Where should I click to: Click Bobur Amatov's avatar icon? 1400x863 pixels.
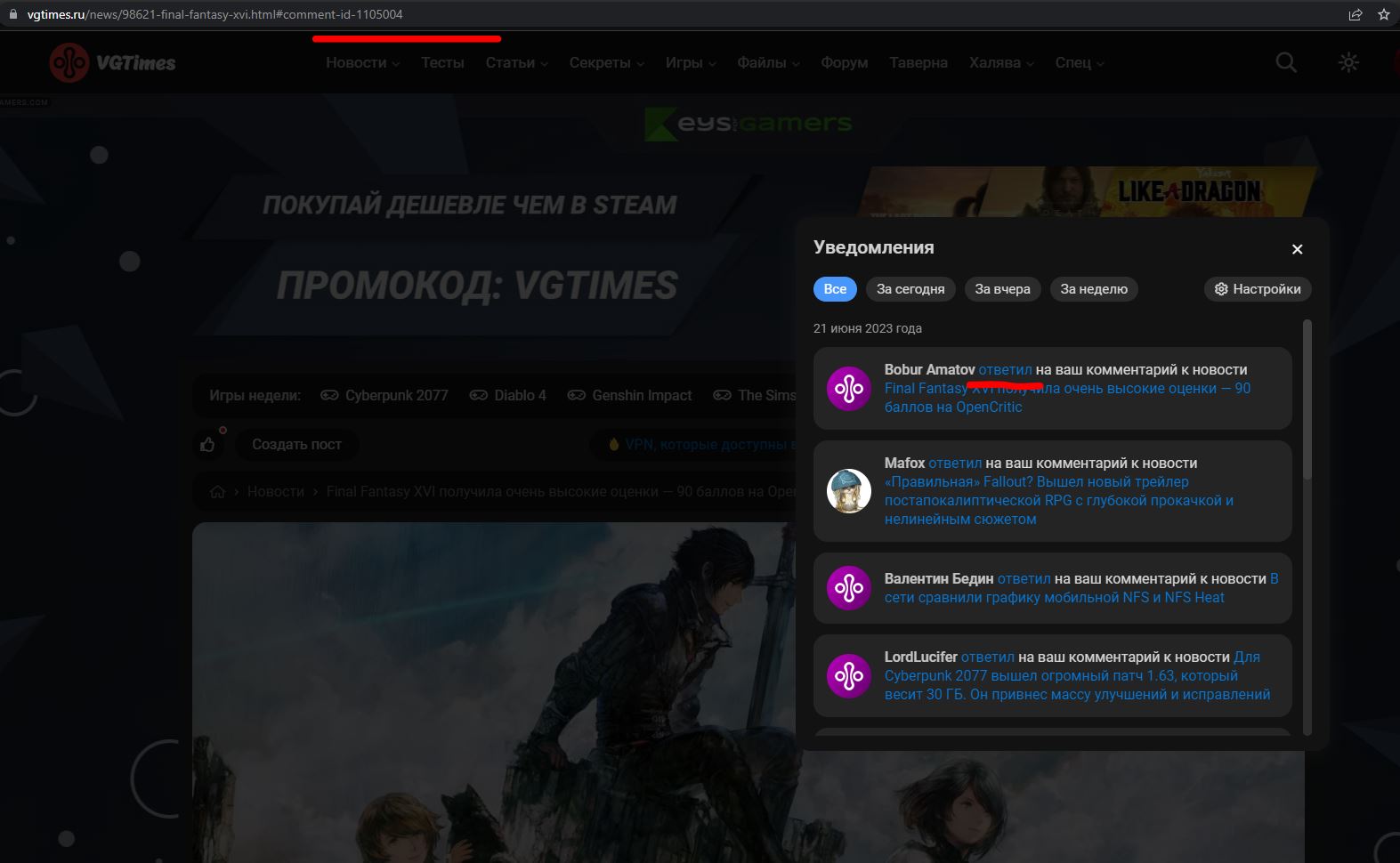pyautogui.click(x=848, y=389)
